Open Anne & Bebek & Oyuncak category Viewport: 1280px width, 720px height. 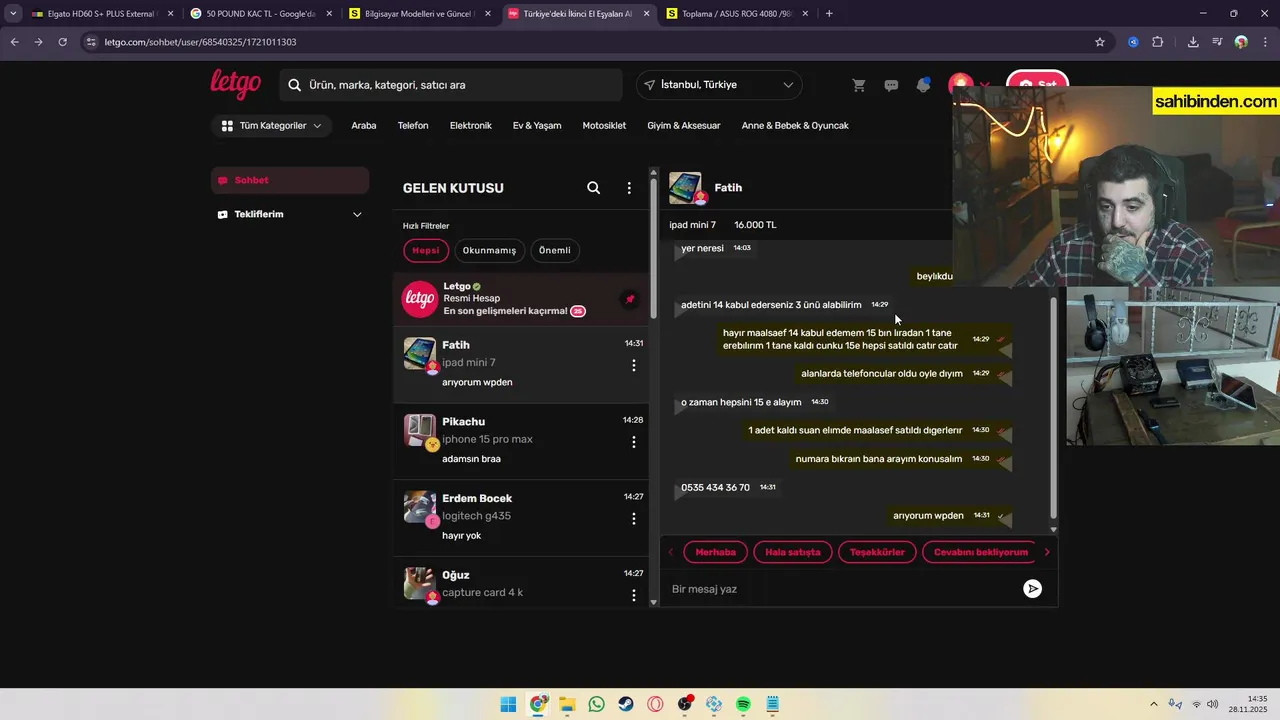coord(795,126)
